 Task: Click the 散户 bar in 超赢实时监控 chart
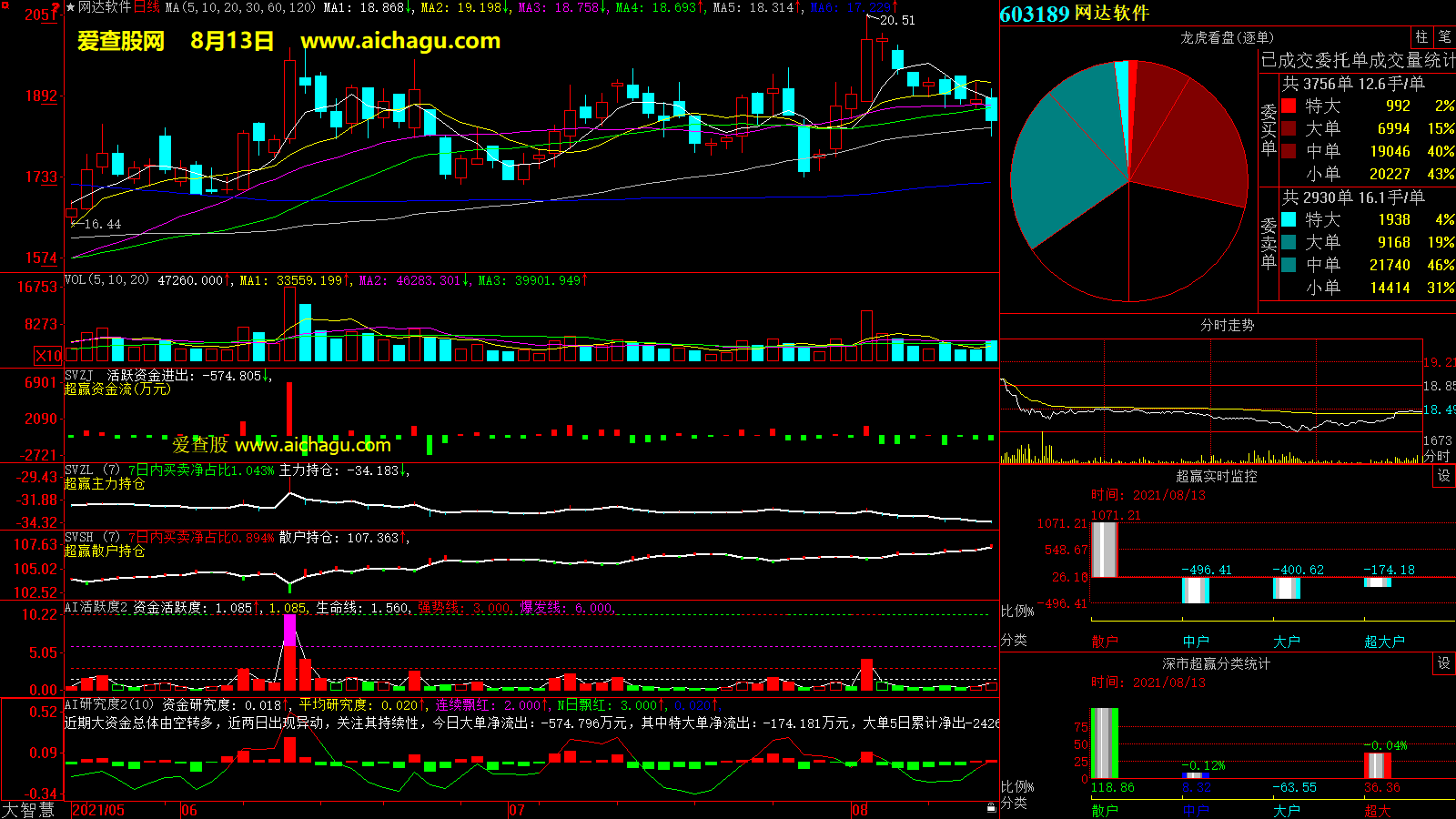[x=1104, y=549]
